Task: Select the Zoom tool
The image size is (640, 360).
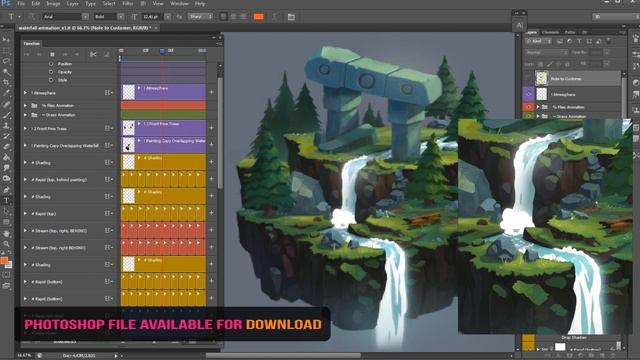Action: click(6, 244)
